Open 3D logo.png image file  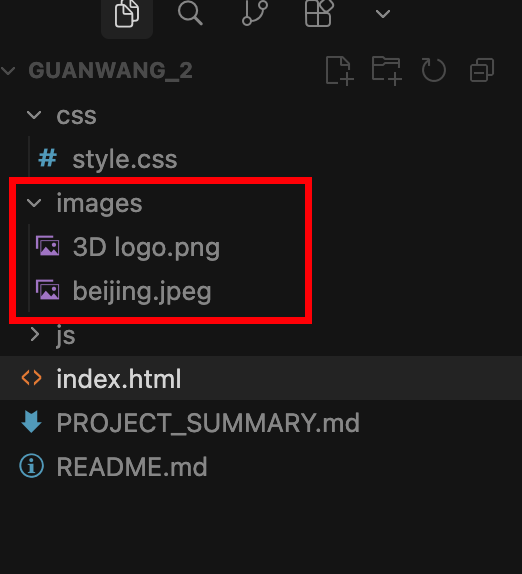click(146, 247)
